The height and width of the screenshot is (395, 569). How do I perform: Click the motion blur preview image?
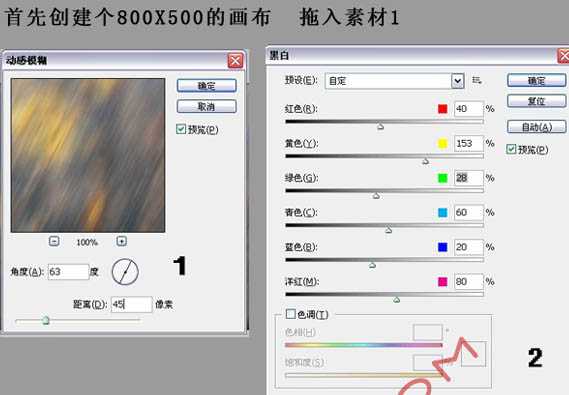pos(88,155)
